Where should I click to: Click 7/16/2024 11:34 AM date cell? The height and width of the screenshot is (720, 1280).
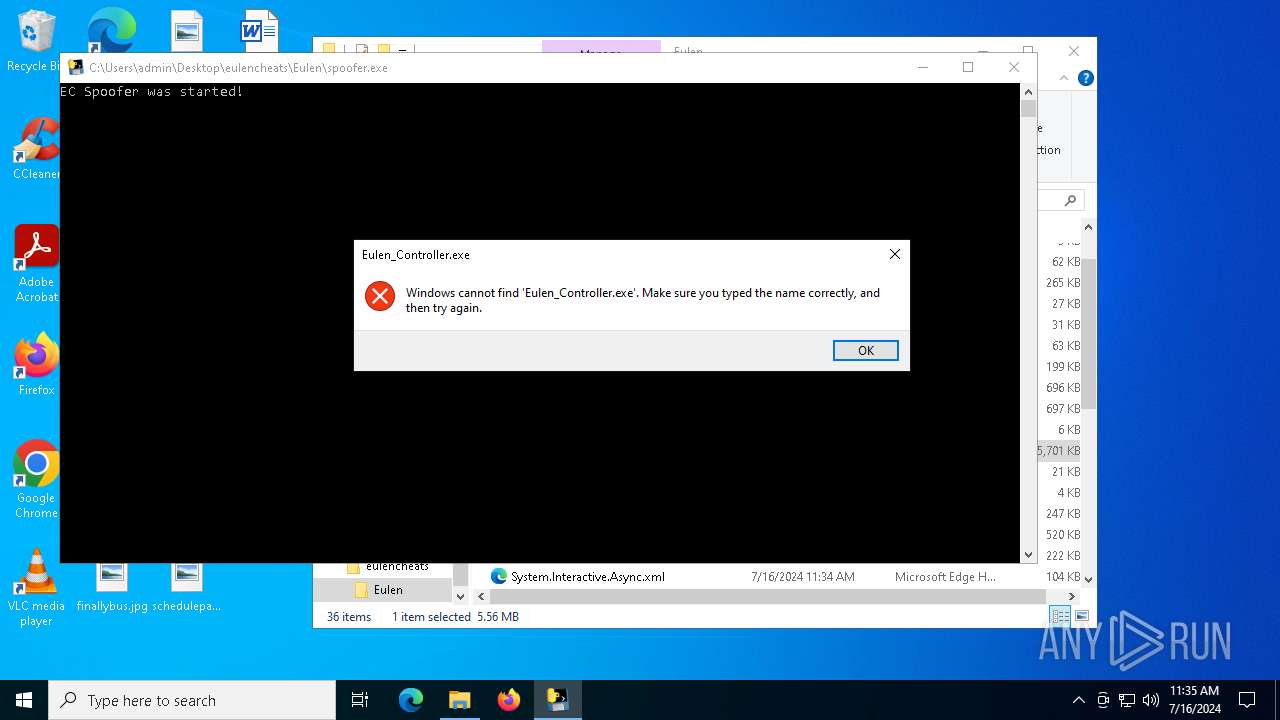802,576
